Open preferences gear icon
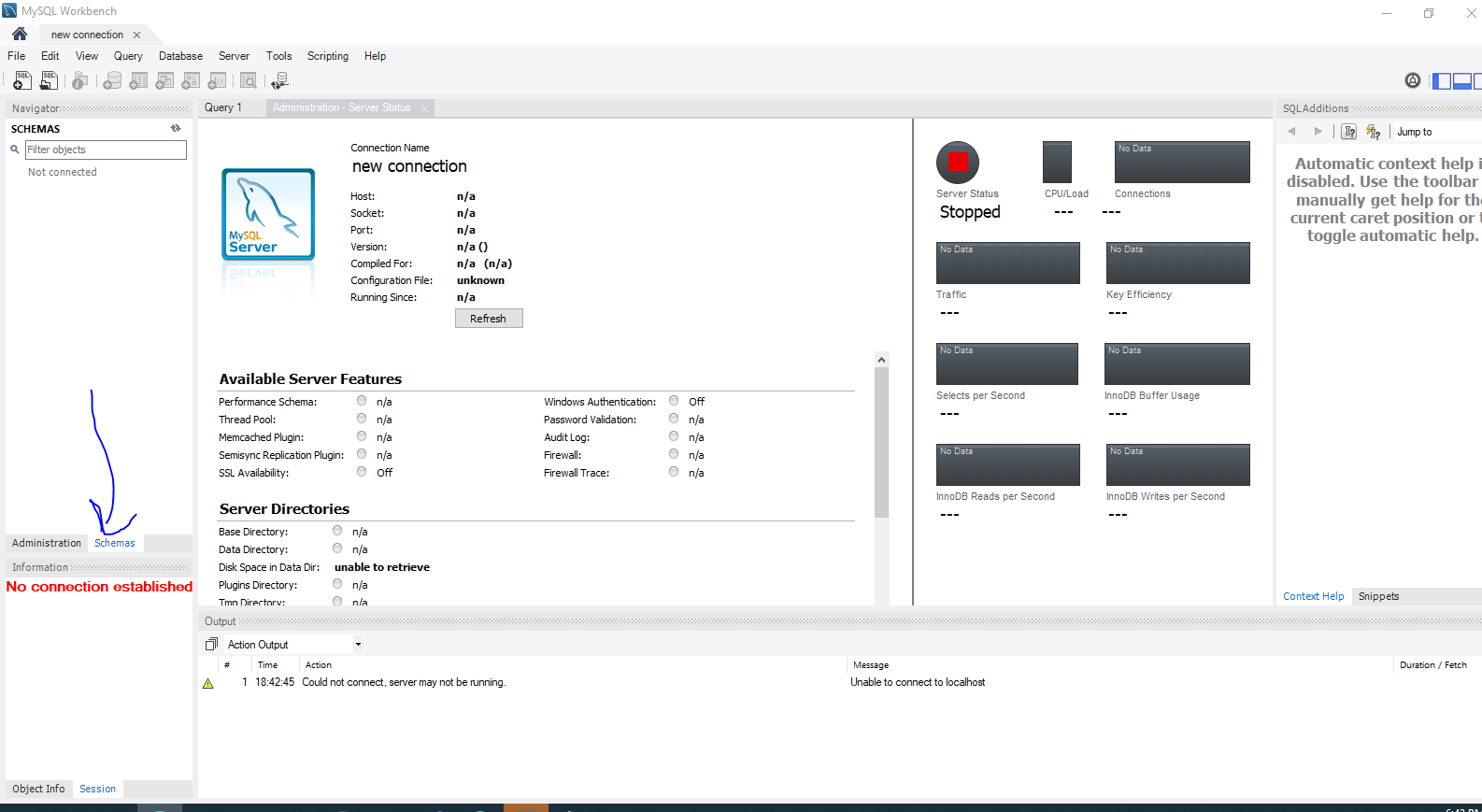Image resolution: width=1482 pixels, height=812 pixels. [x=1413, y=81]
